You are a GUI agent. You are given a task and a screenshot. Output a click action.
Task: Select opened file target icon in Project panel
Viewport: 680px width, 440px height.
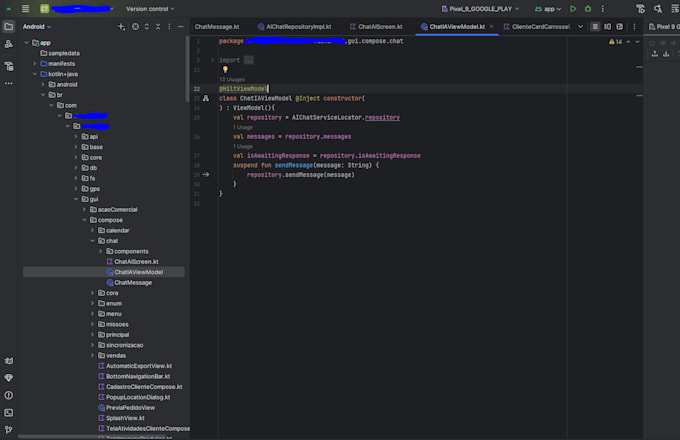pos(135,27)
